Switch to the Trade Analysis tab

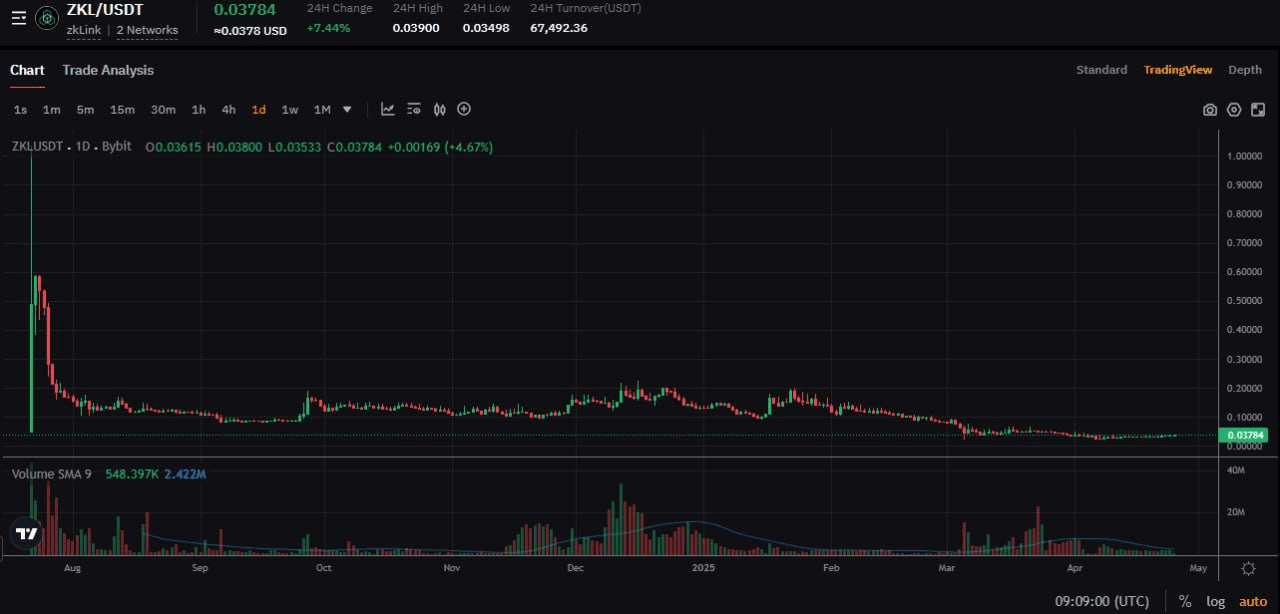click(x=108, y=70)
